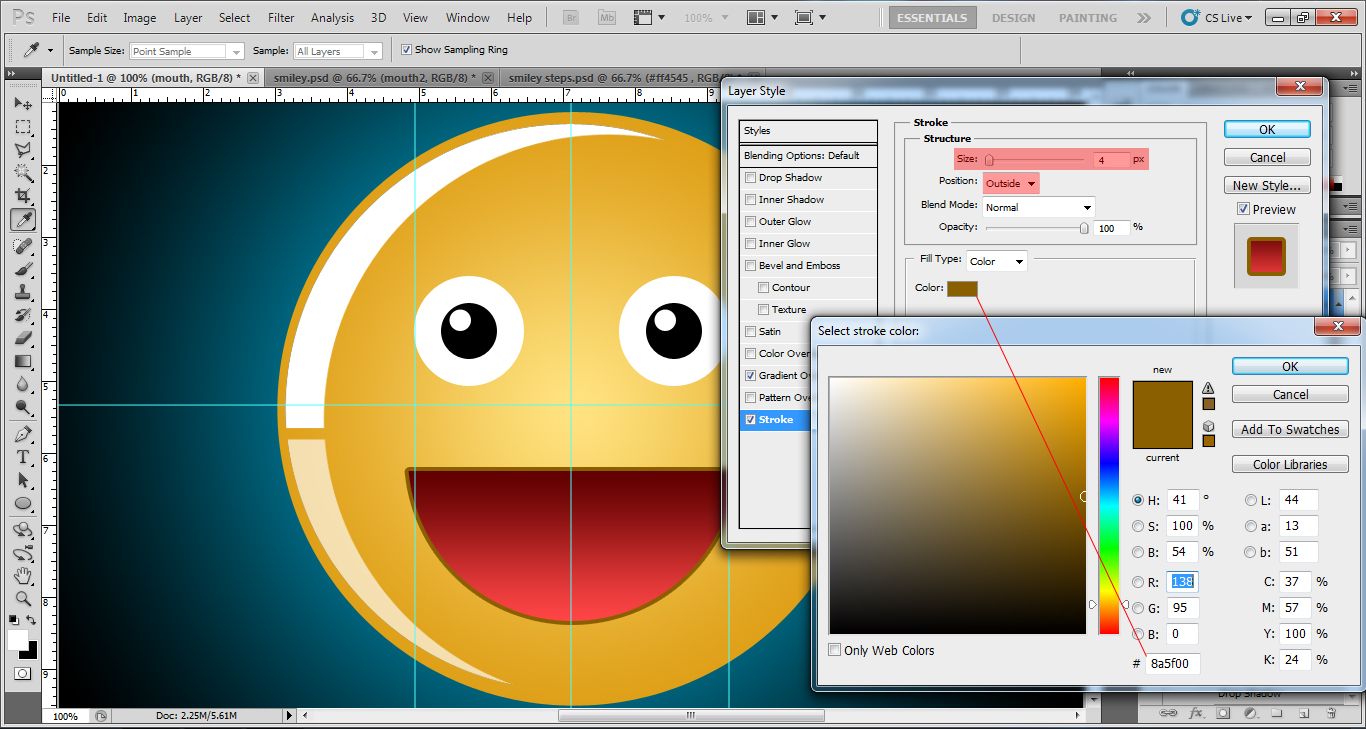The image size is (1366, 729).
Task: Select the Crop tool
Action: (22, 196)
